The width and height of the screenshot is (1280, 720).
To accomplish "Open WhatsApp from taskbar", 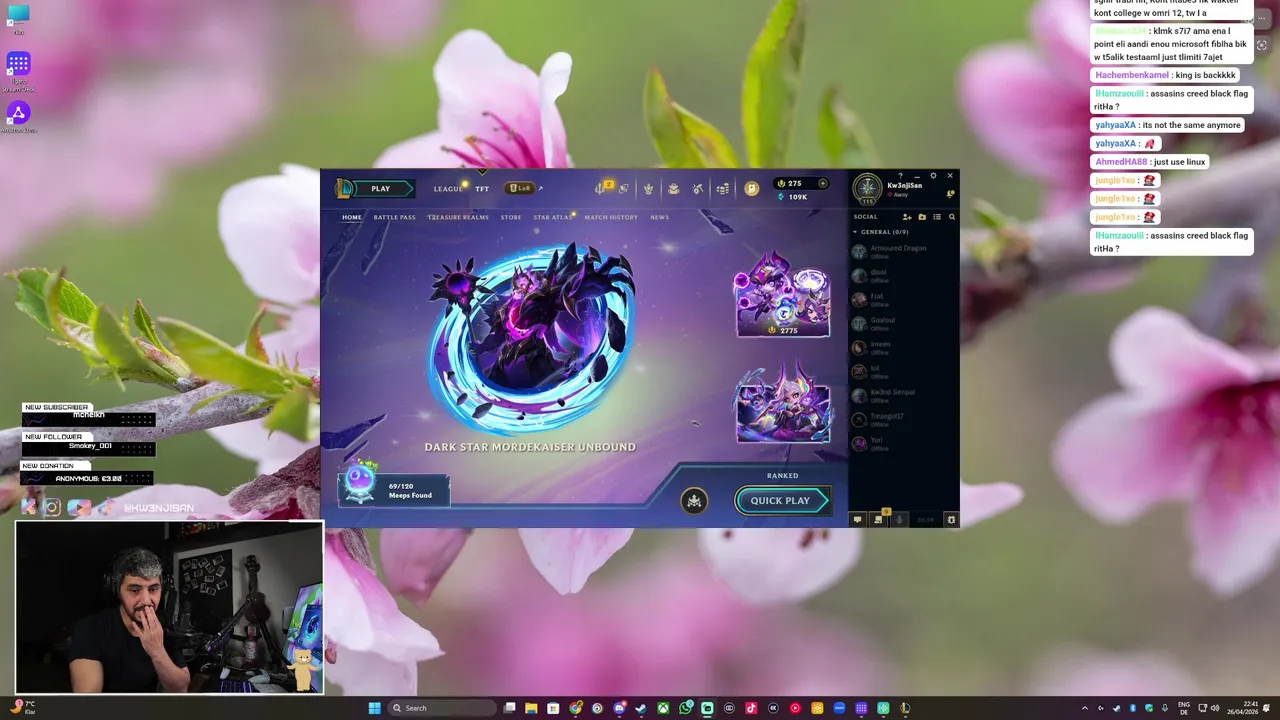I will (685, 708).
